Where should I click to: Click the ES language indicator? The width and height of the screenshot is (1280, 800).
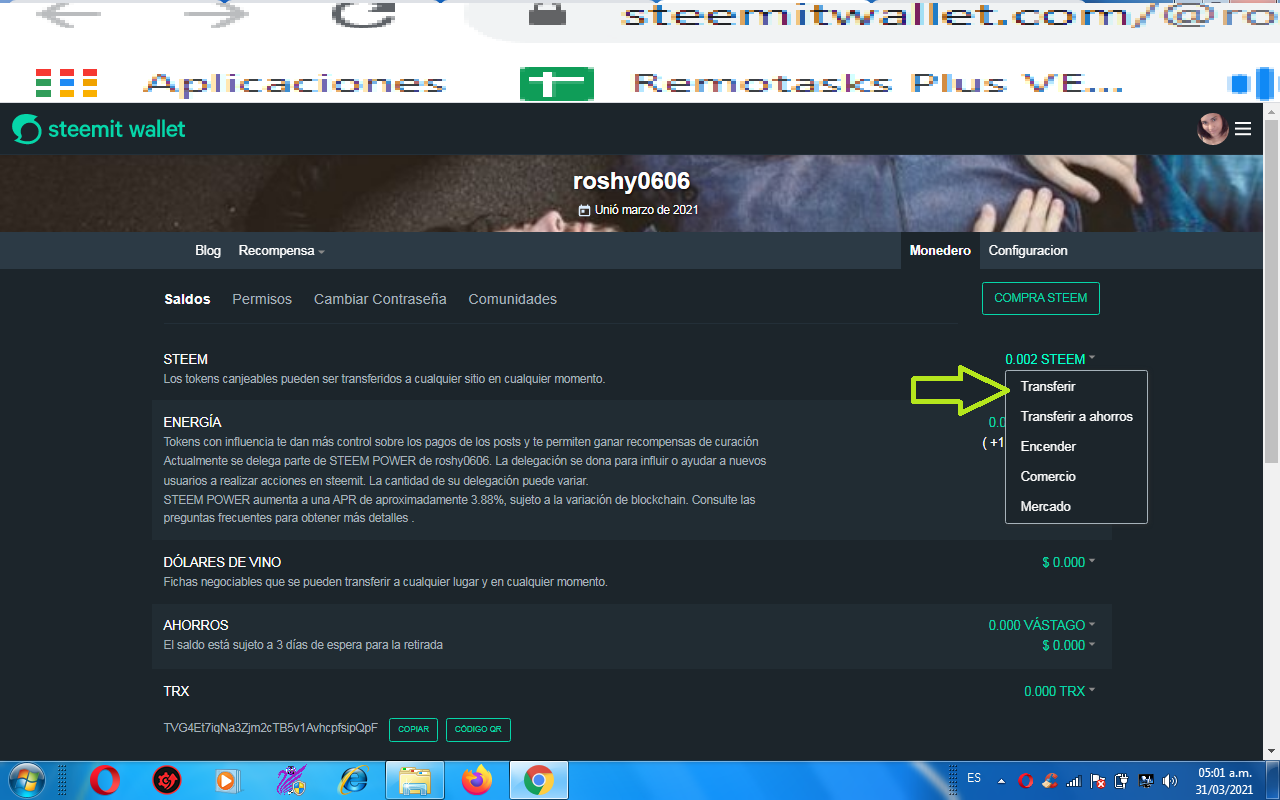[974, 777]
